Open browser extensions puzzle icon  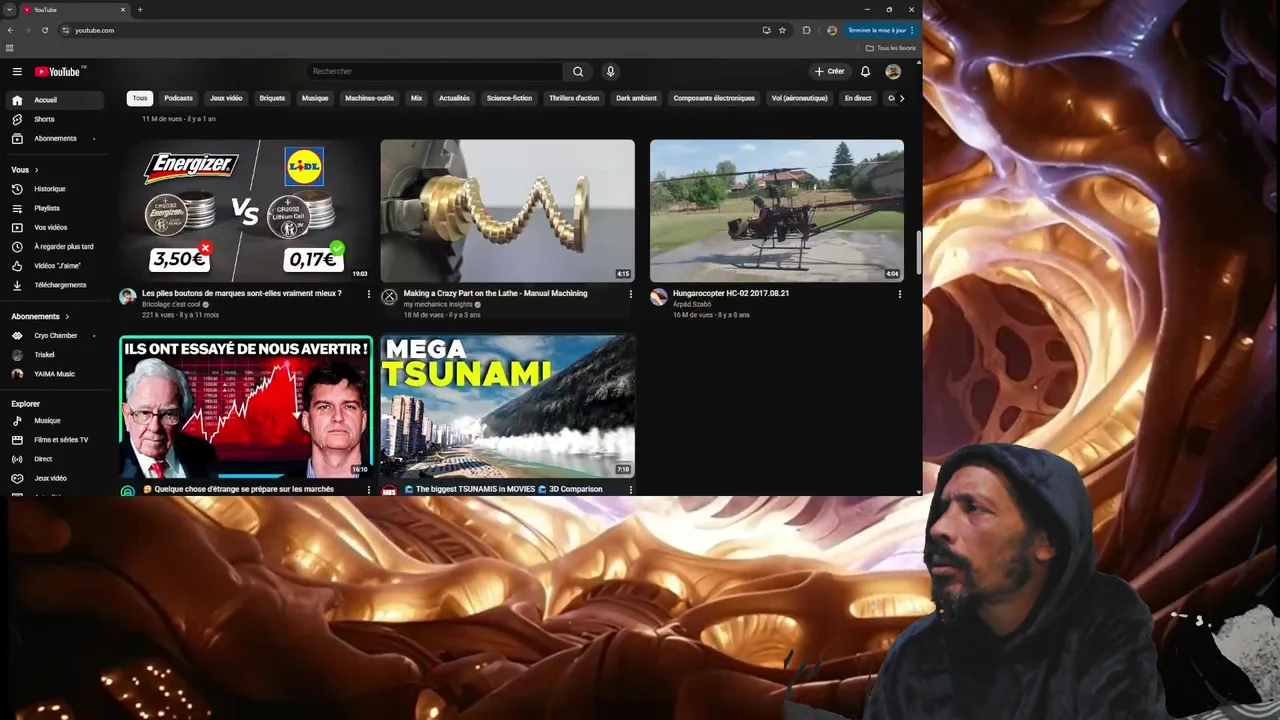click(807, 30)
